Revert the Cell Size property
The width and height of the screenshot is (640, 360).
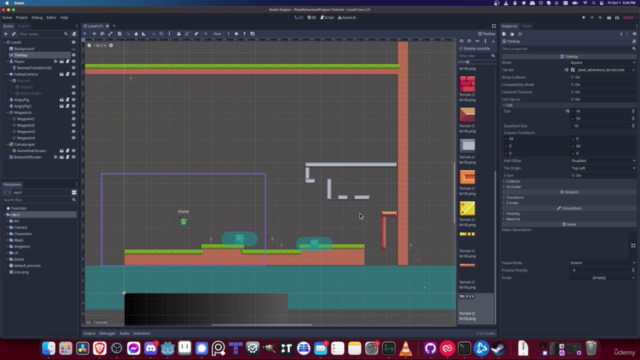567,111
